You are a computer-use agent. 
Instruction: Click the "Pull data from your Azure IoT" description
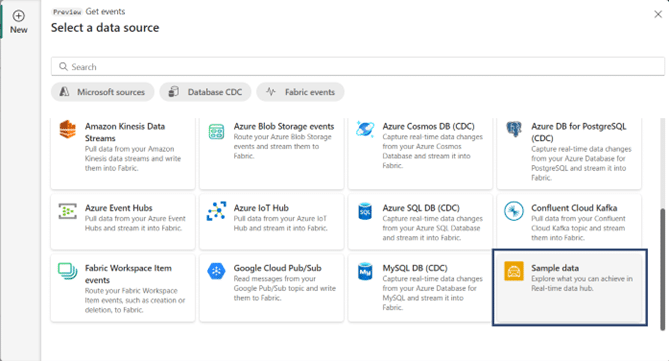pyautogui.click(x=281, y=223)
